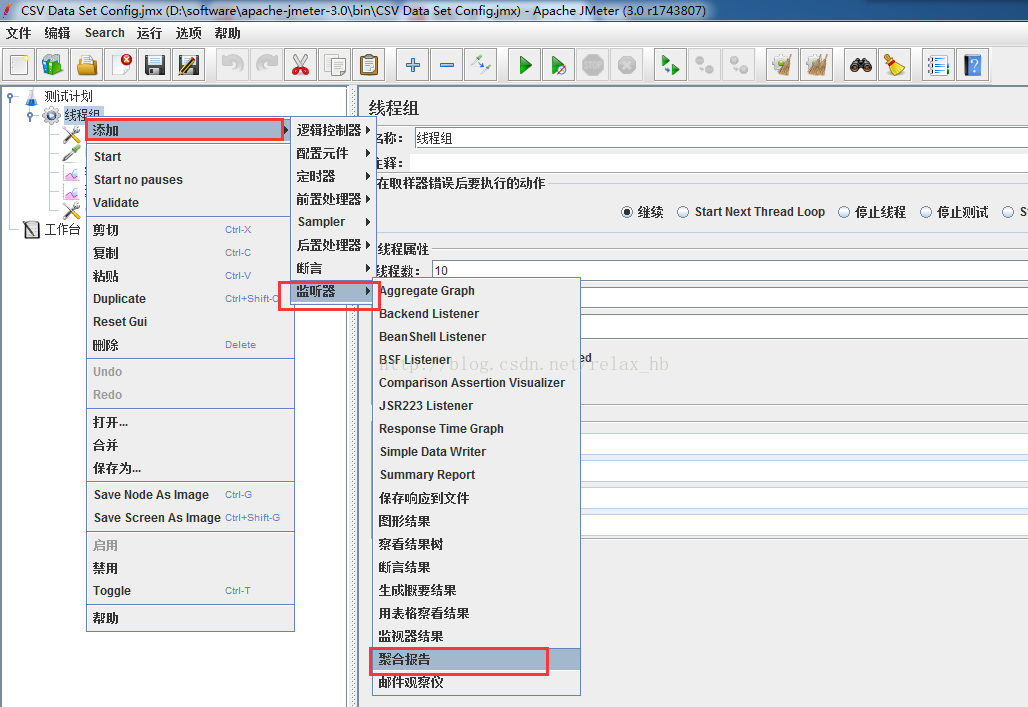This screenshot has height=707, width=1028.
Task: Click the Undo toolbar arrow icon
Action: coord(233,65)
